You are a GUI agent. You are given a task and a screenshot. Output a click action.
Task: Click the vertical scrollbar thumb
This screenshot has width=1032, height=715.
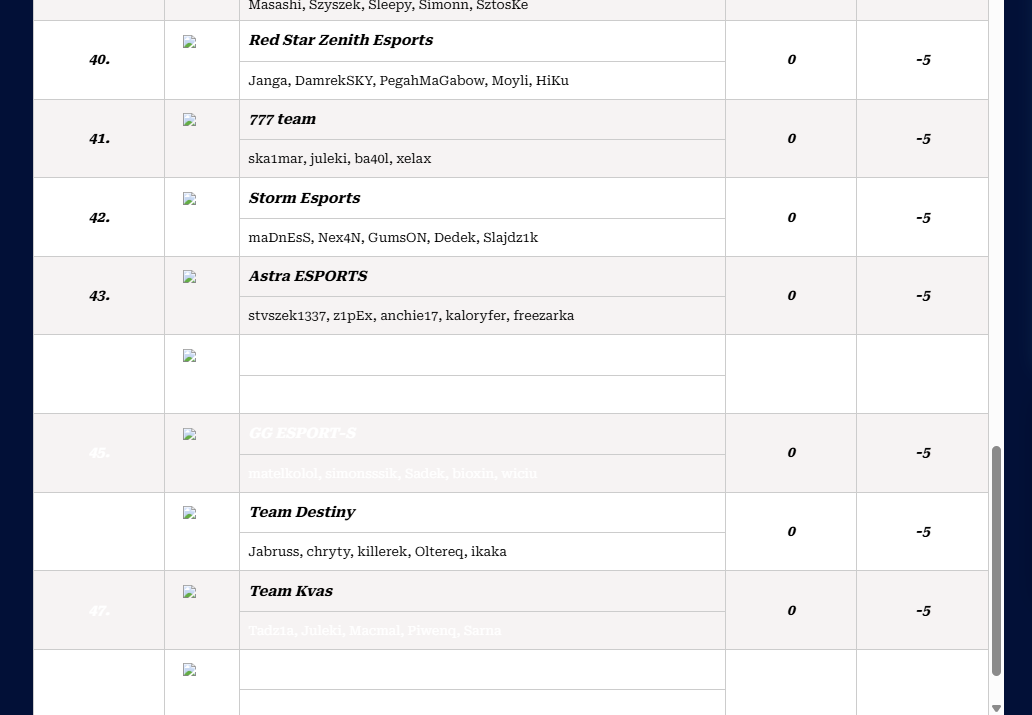(x=996, y=560)
